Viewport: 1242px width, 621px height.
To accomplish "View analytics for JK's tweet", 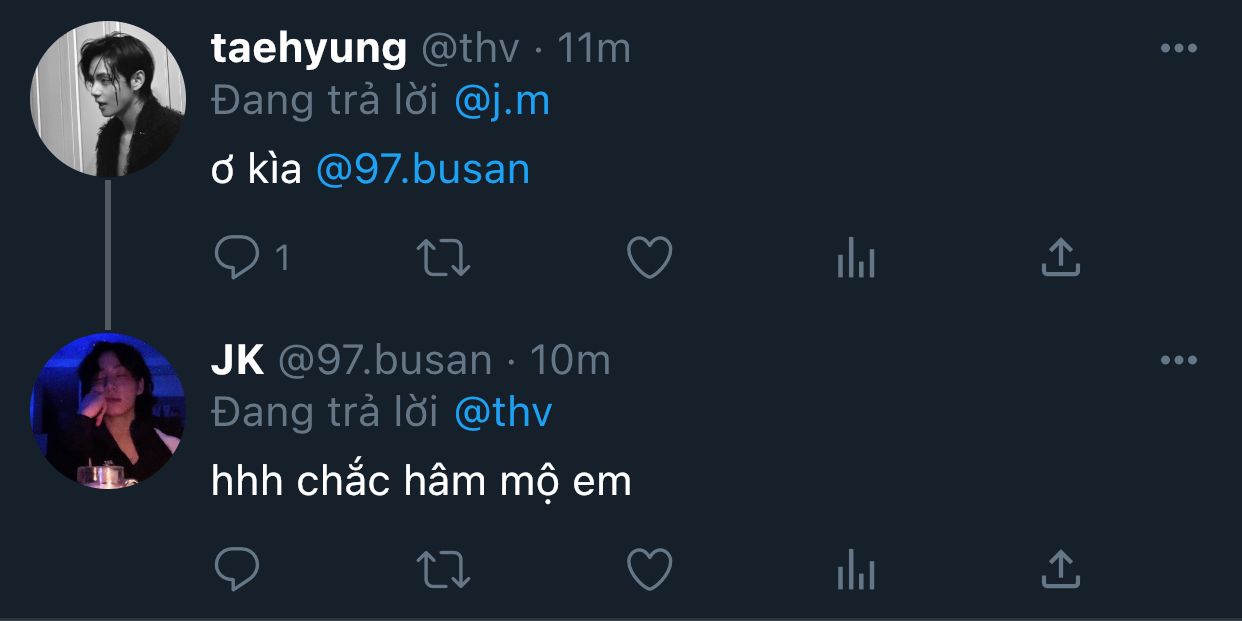I will pyautogui.click(x=855, y=572).
